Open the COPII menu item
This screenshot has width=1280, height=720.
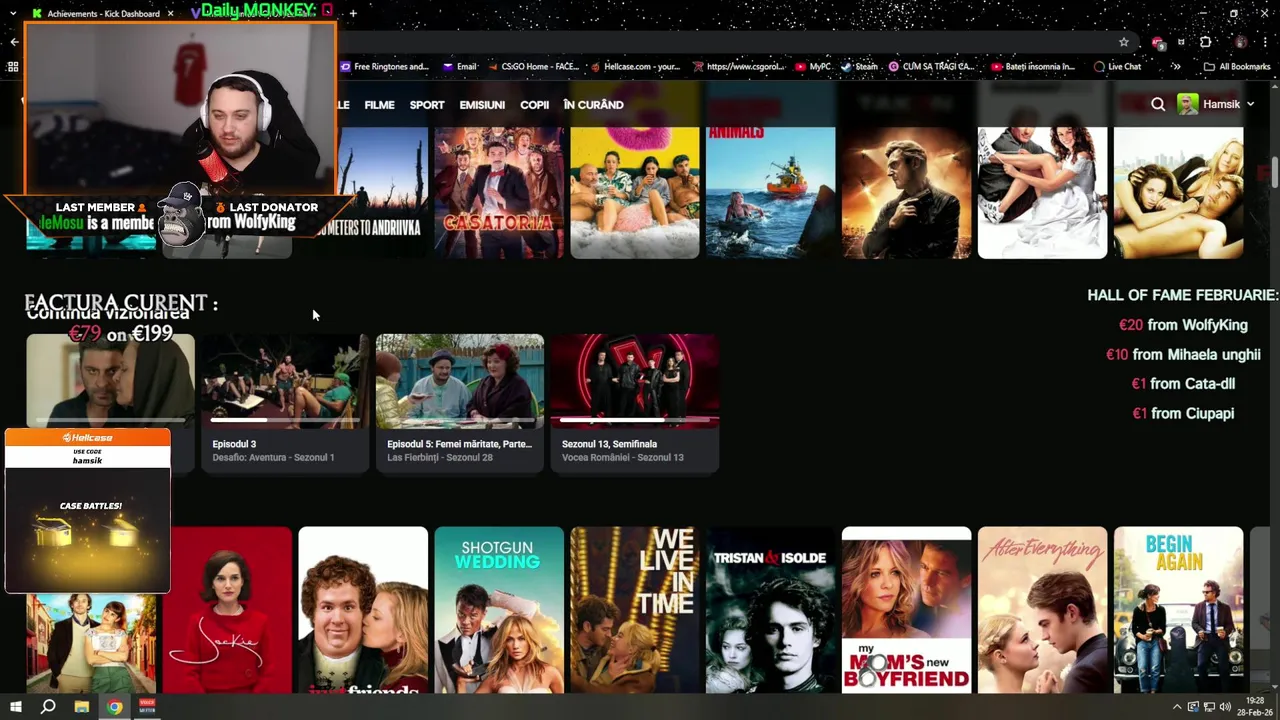tap(534, 105)
